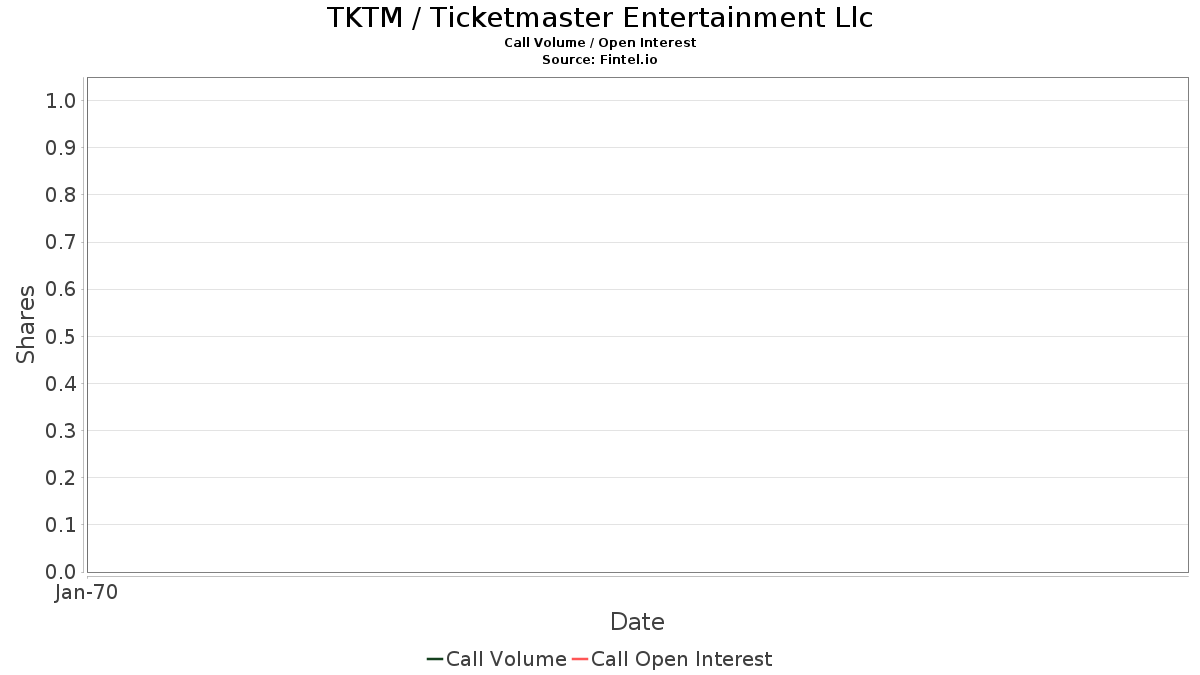Click the 0.2 y-axis tick label
The height and width of the screenshot is (675, 1200).
point(61,478)
